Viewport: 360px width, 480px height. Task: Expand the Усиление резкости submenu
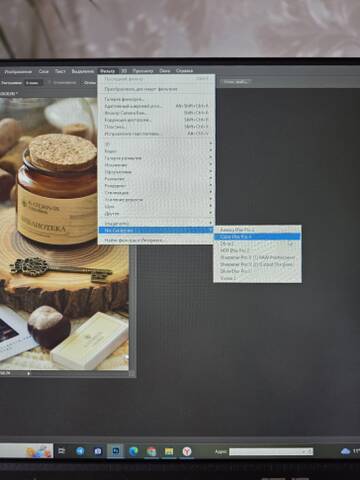pos(156,200)
